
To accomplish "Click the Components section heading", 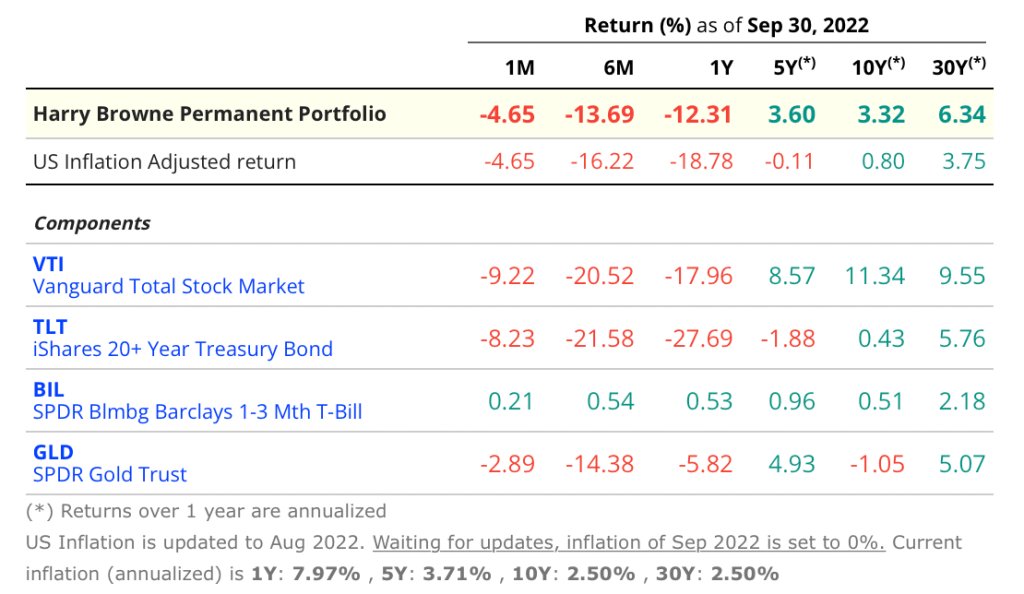I will (92, 223).
